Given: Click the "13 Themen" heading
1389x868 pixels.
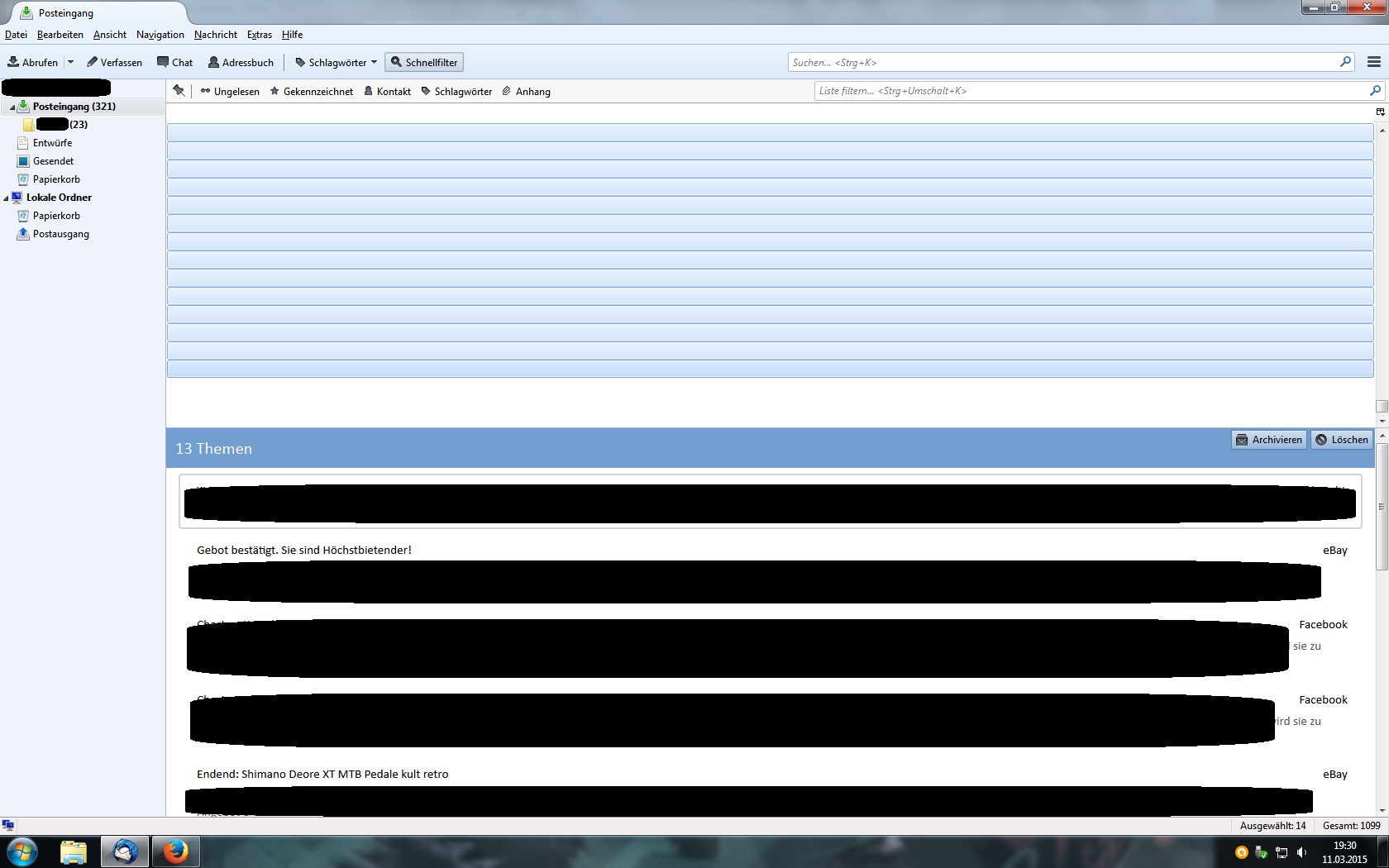Looking at the screenshot, I should pyautogui.click(x=213, y=449).
